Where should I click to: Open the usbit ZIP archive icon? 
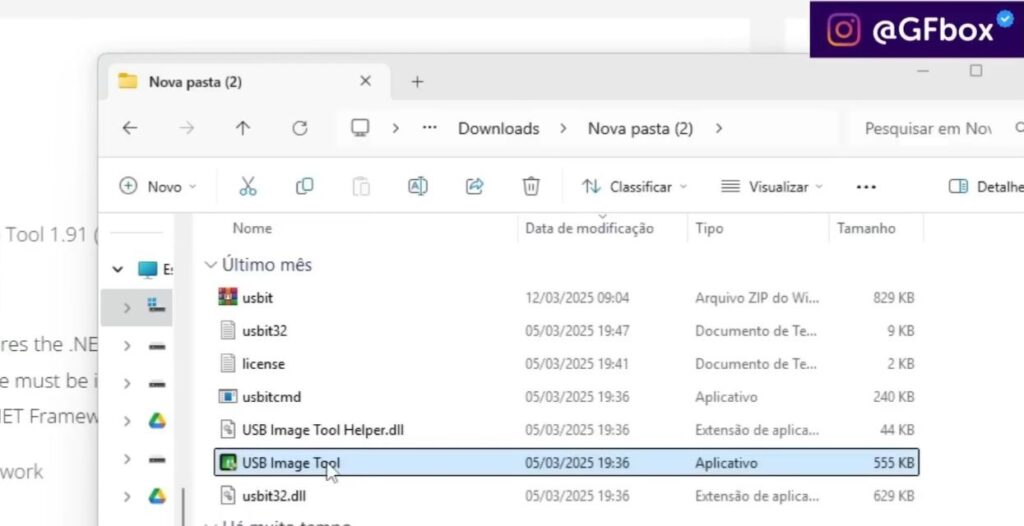[x=228, y=297]
